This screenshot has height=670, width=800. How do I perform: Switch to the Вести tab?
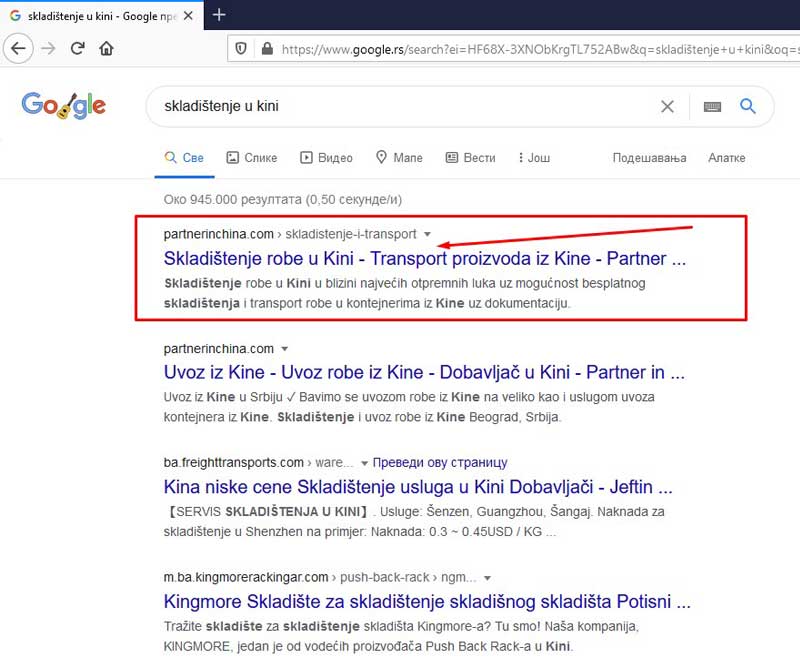(x=470, y=158)
